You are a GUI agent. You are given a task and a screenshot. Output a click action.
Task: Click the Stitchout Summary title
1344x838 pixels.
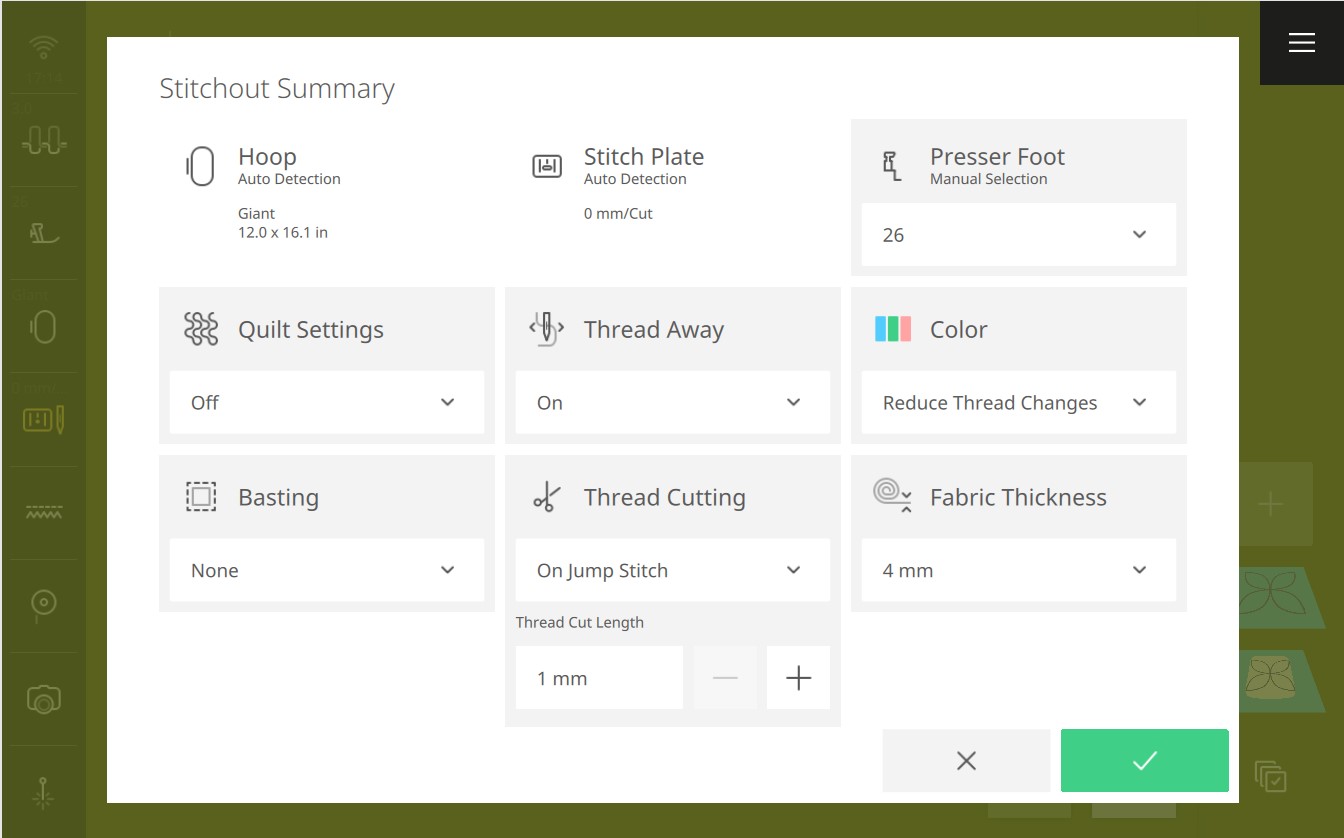[x=277, y=89]
